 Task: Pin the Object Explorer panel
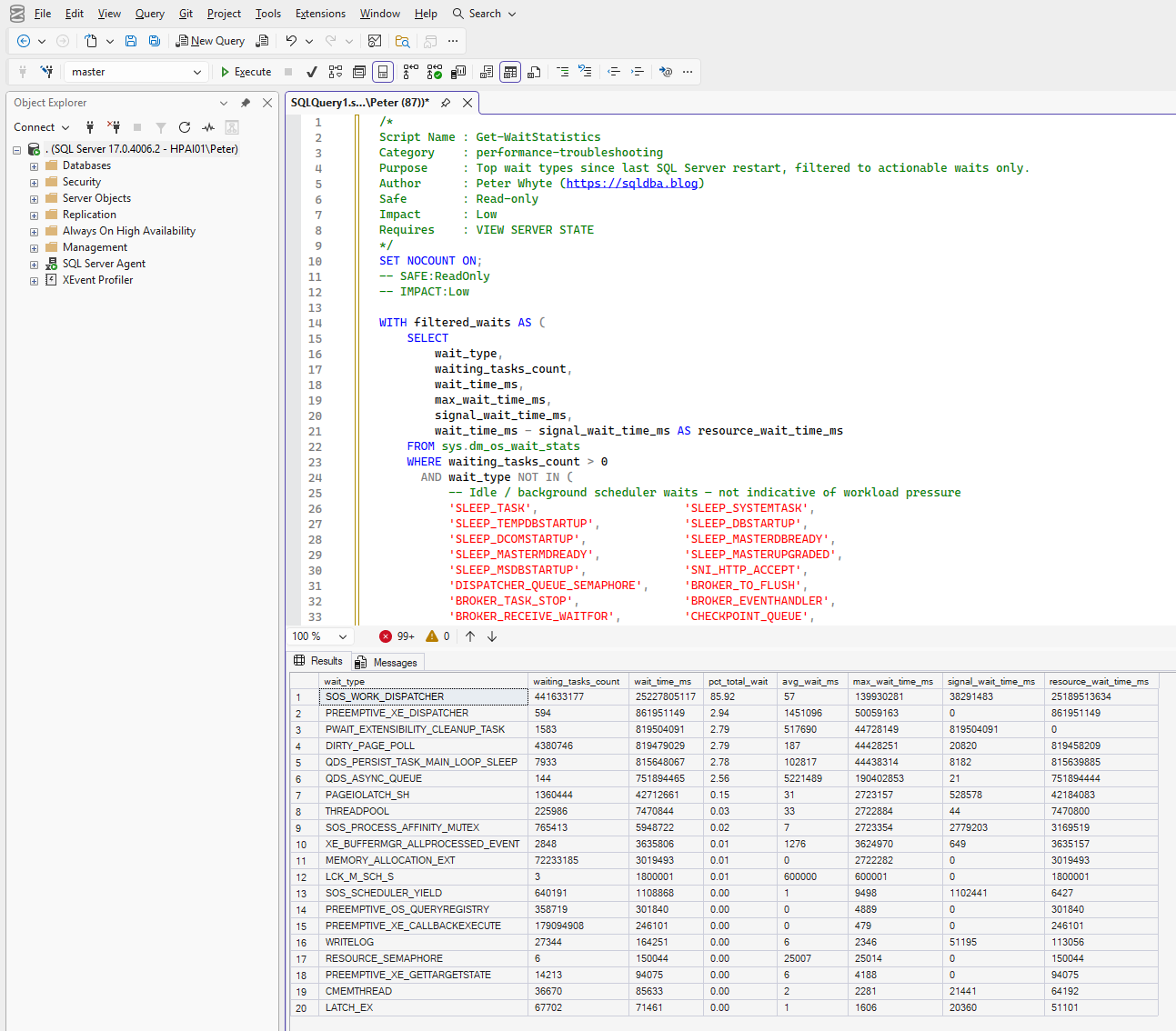pyautogui.click(x=246, y=103)
